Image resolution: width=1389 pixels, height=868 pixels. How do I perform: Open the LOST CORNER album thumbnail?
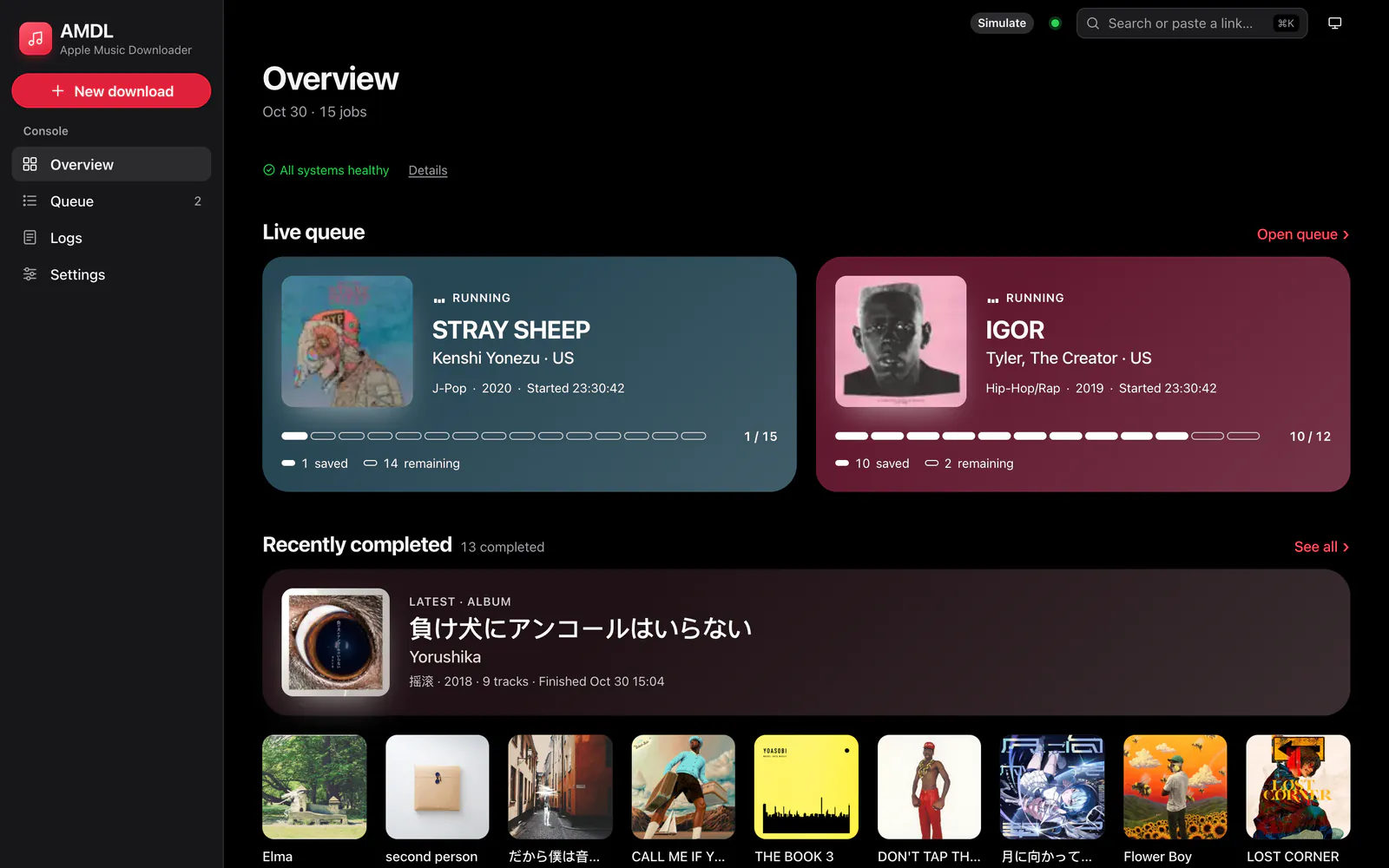[x=1298, y=787]
